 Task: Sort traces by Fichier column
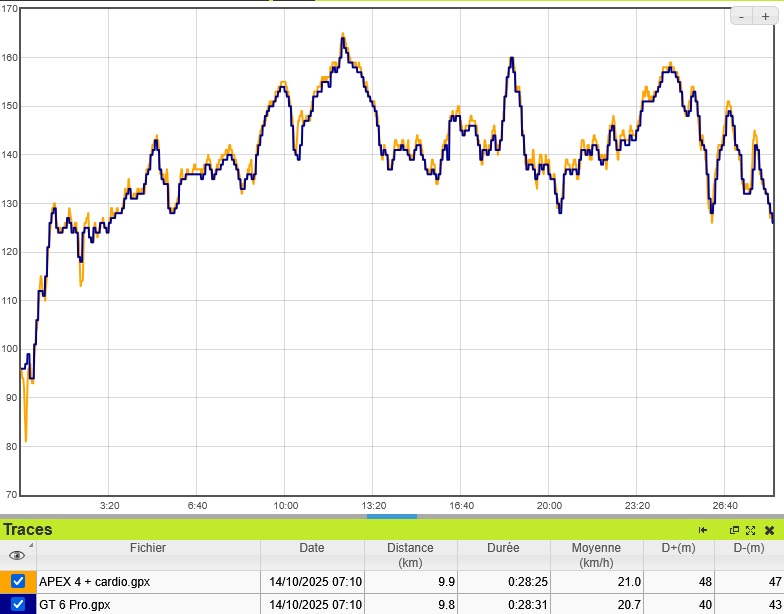(148, 548)
